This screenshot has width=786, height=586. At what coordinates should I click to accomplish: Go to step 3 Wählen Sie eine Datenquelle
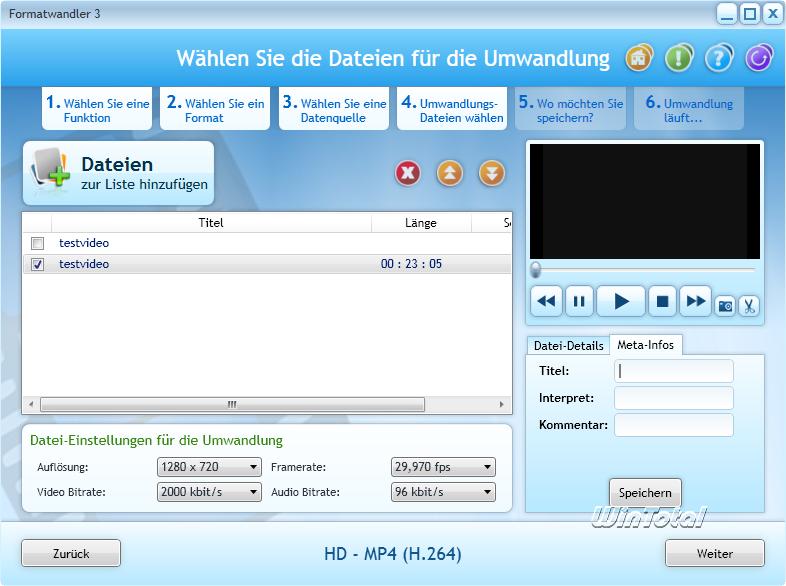[334, 109]
